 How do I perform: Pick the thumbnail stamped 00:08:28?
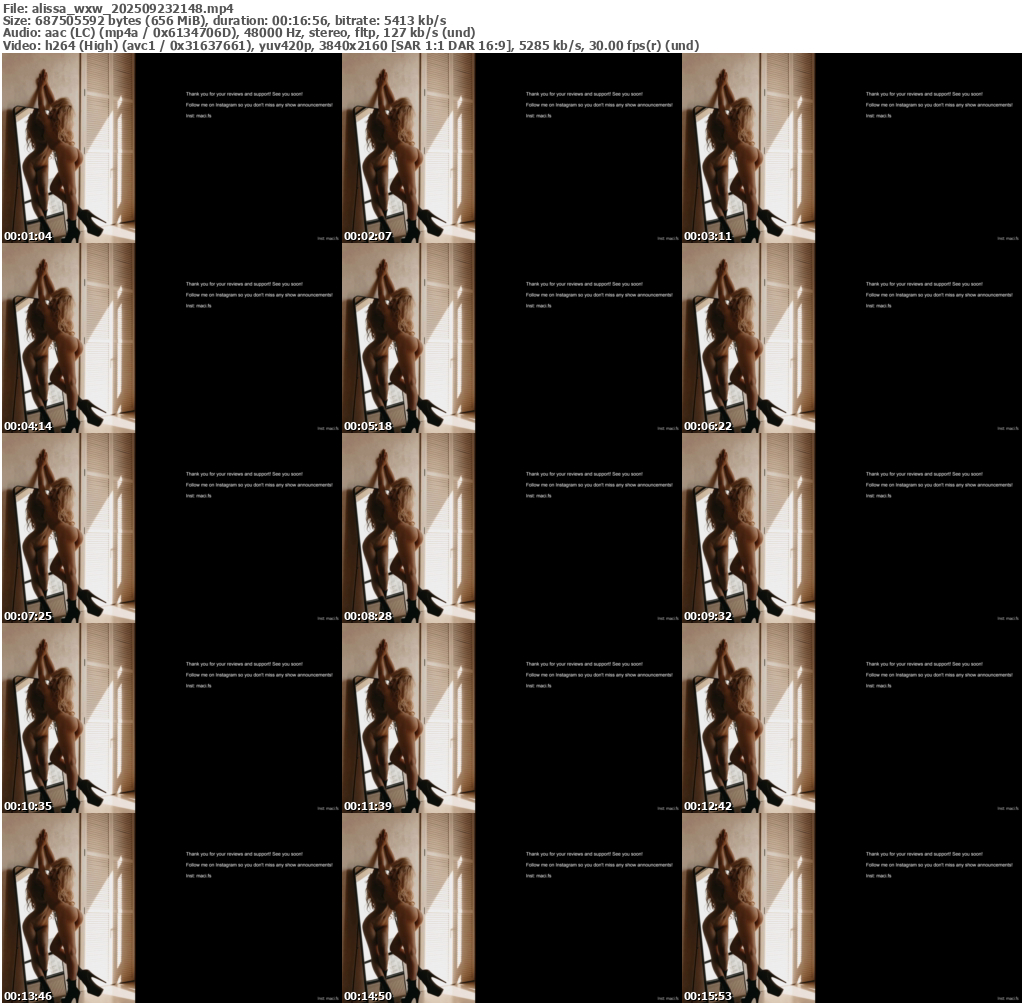[512, 528]
